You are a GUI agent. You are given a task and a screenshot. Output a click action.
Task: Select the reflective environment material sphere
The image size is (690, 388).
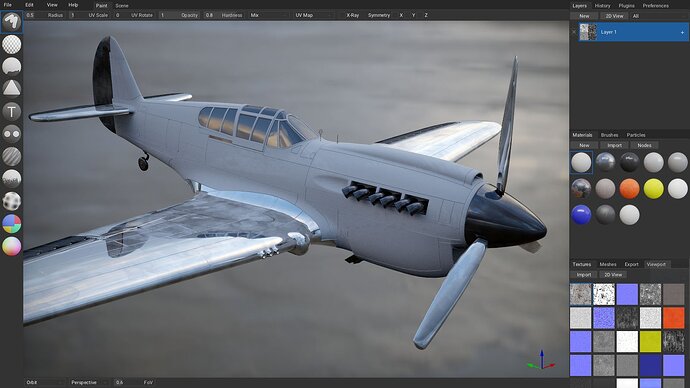click(x=581, y=189)
